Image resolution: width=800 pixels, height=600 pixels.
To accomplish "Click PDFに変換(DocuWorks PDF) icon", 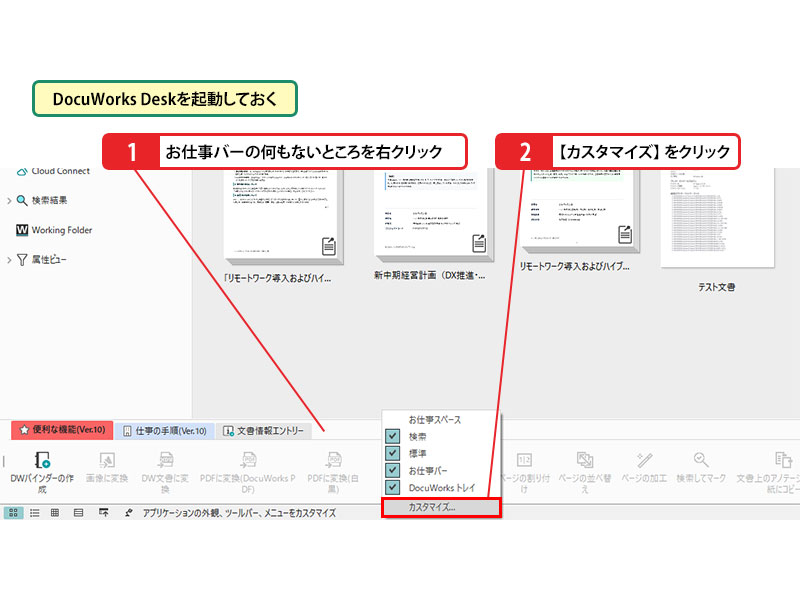I will [x=248, y=460].
